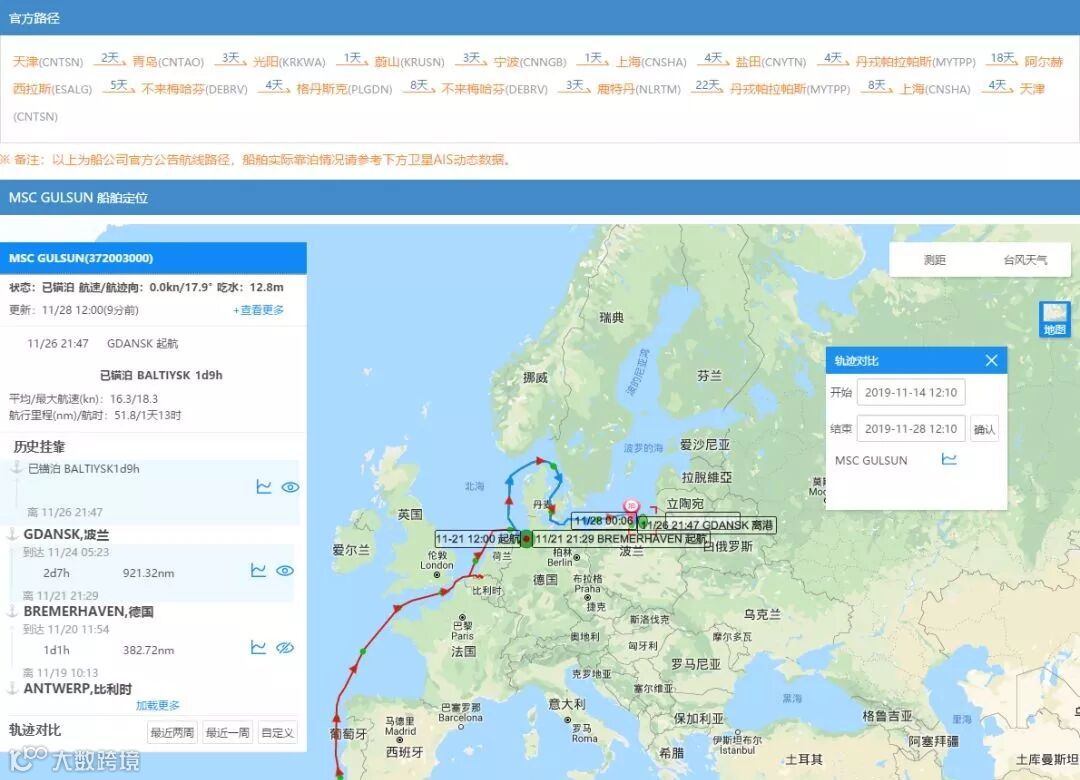Select 最近两周 track range
This screenshot has width=1080, height=780.
point(172,732)
